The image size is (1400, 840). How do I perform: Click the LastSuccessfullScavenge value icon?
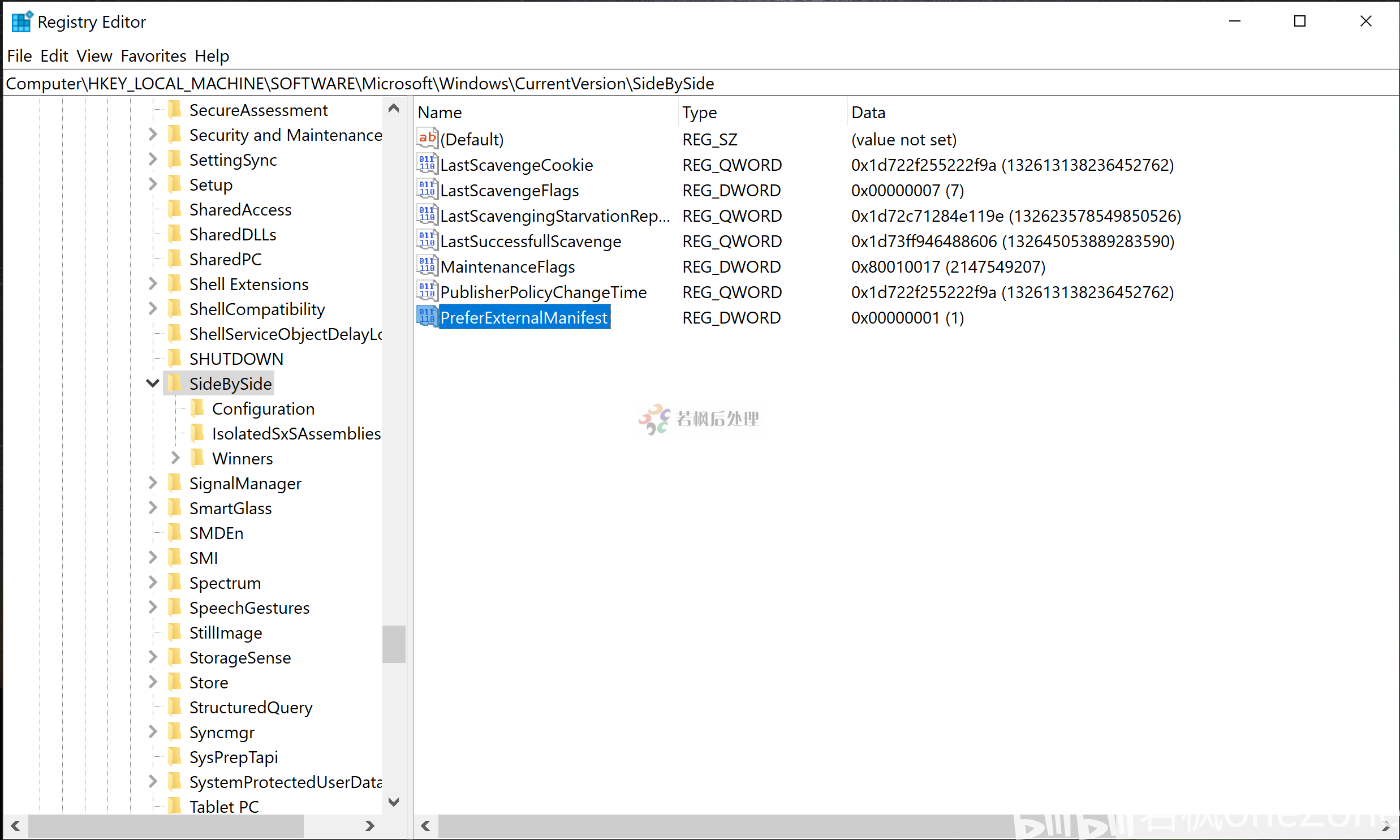point(427,240)
